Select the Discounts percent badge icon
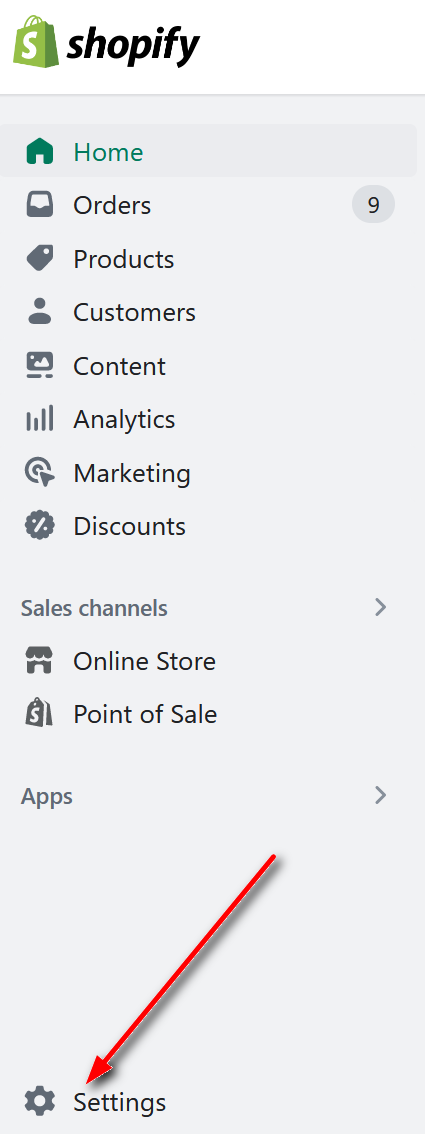 (40, 526)
